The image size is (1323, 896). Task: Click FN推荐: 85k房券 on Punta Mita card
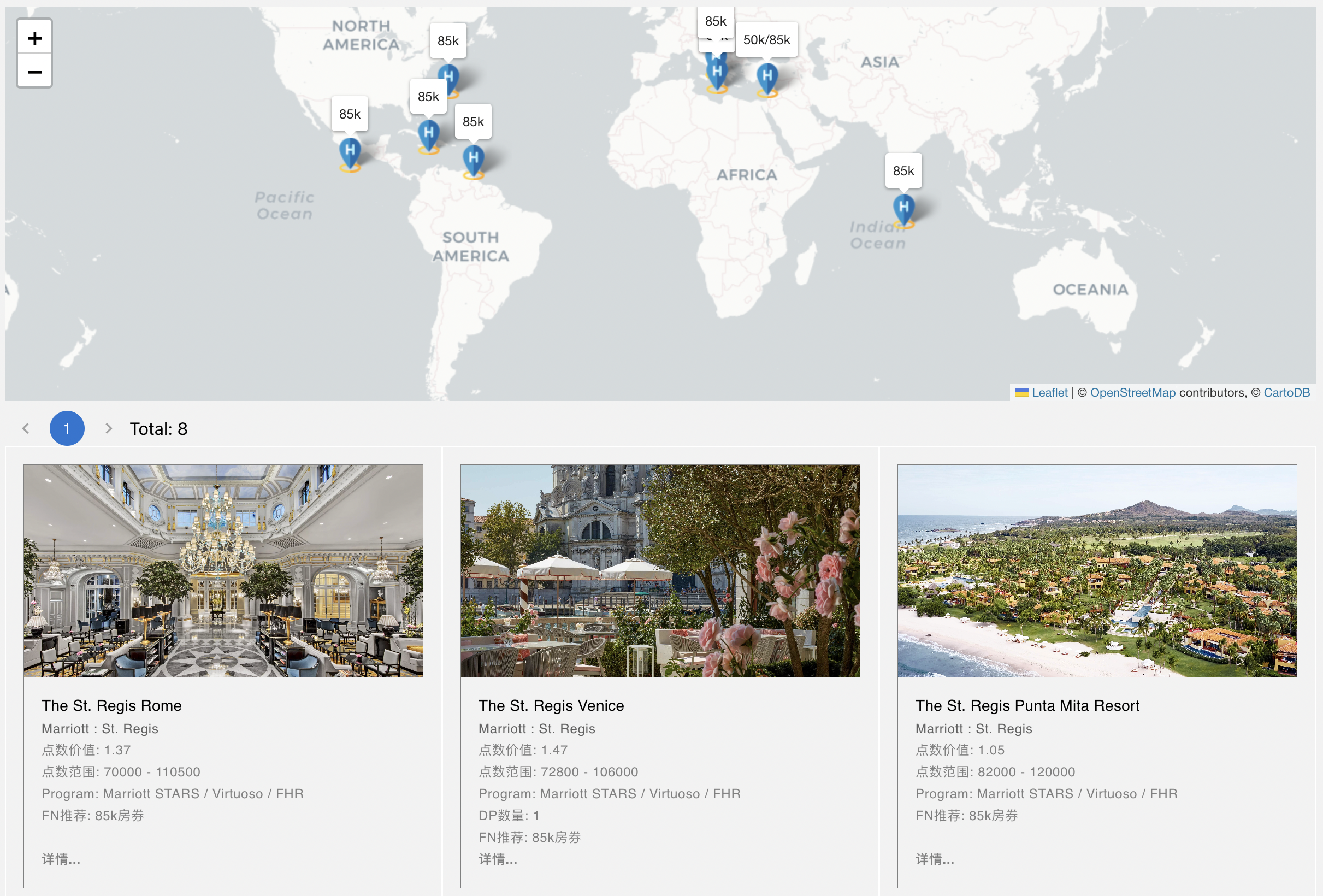967,815
